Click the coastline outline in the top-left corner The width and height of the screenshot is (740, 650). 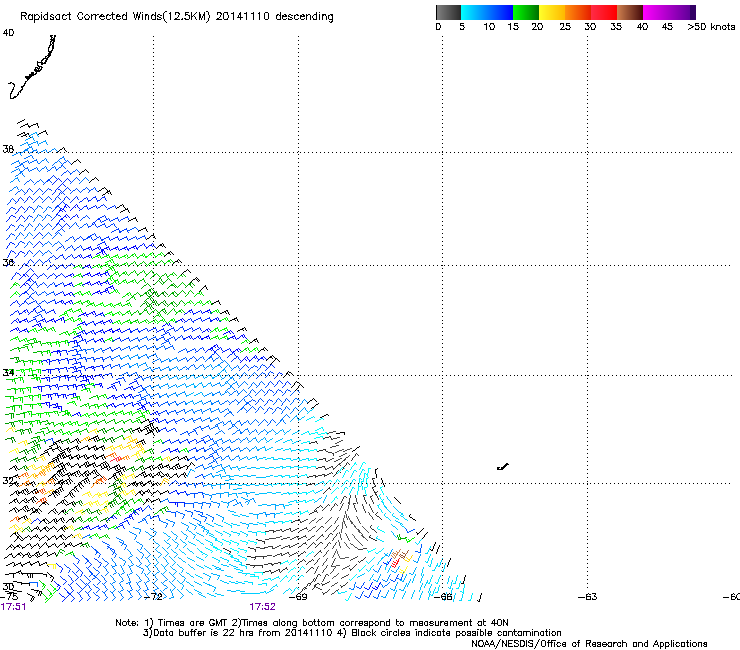[x=32, y=67]
